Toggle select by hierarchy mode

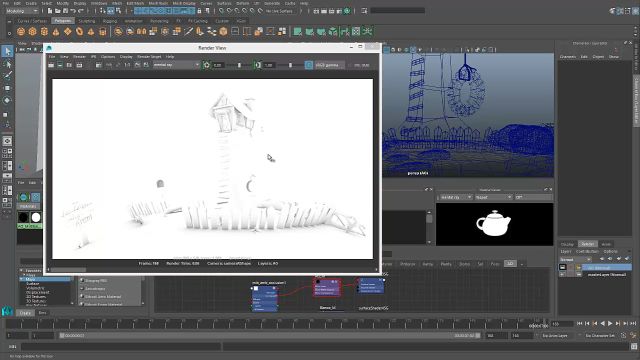click(x=103, y=11)
